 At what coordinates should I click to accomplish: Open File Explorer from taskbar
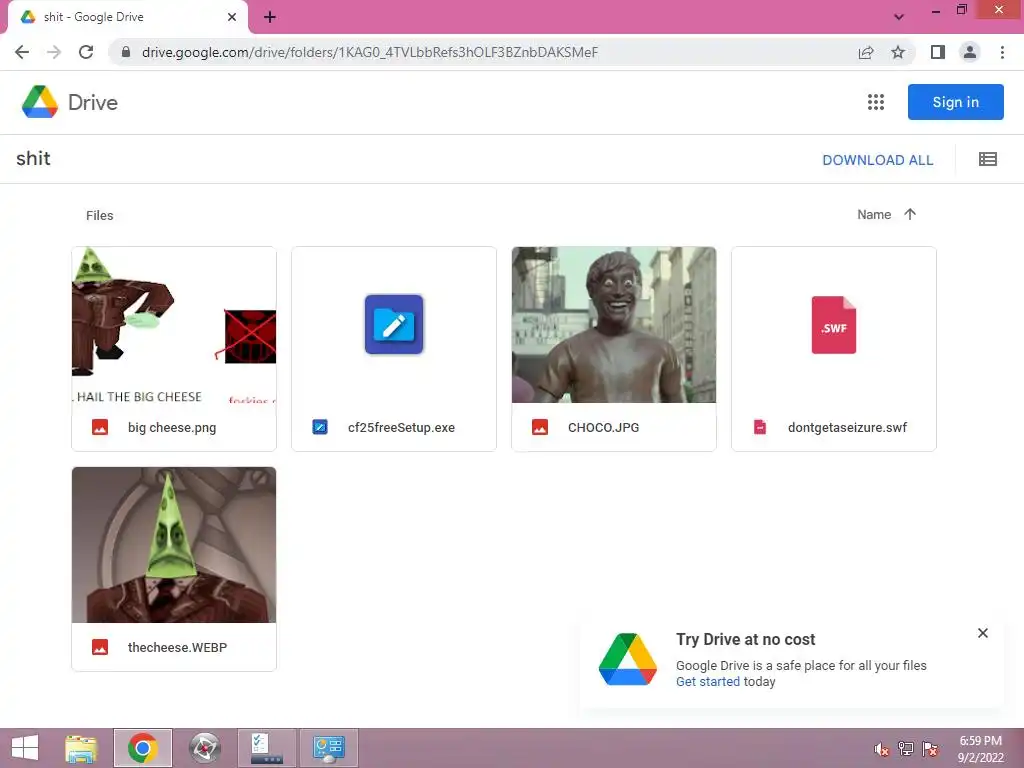pos(81,748)
